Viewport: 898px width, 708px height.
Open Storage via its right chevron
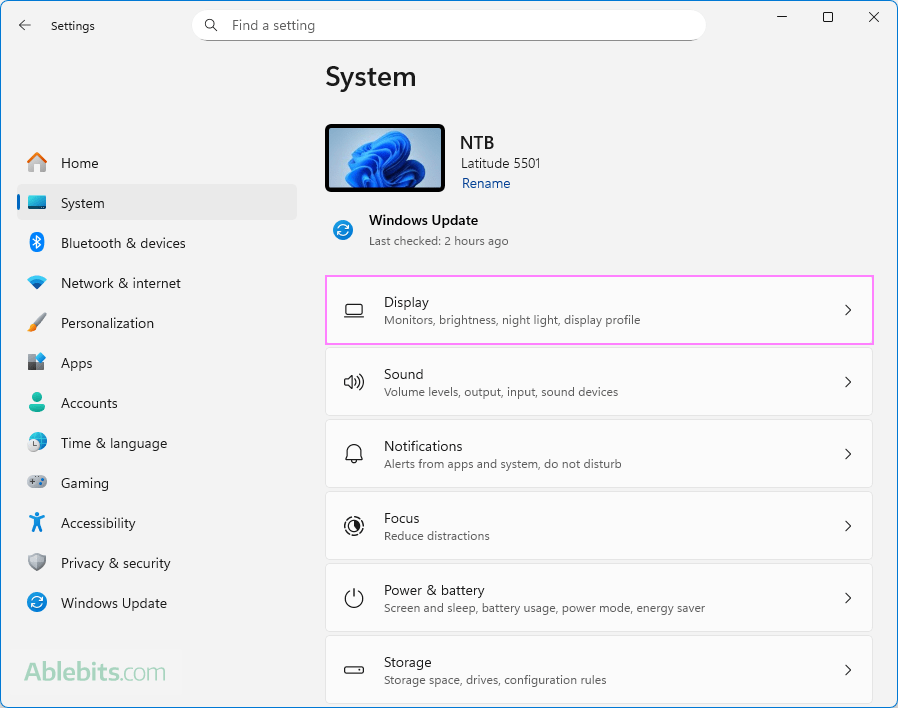848,670
